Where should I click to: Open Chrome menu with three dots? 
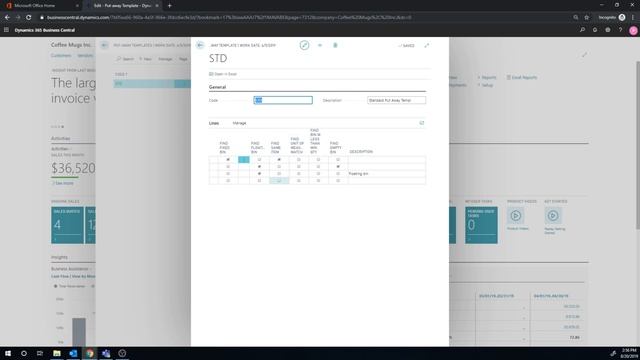point(633,17)
